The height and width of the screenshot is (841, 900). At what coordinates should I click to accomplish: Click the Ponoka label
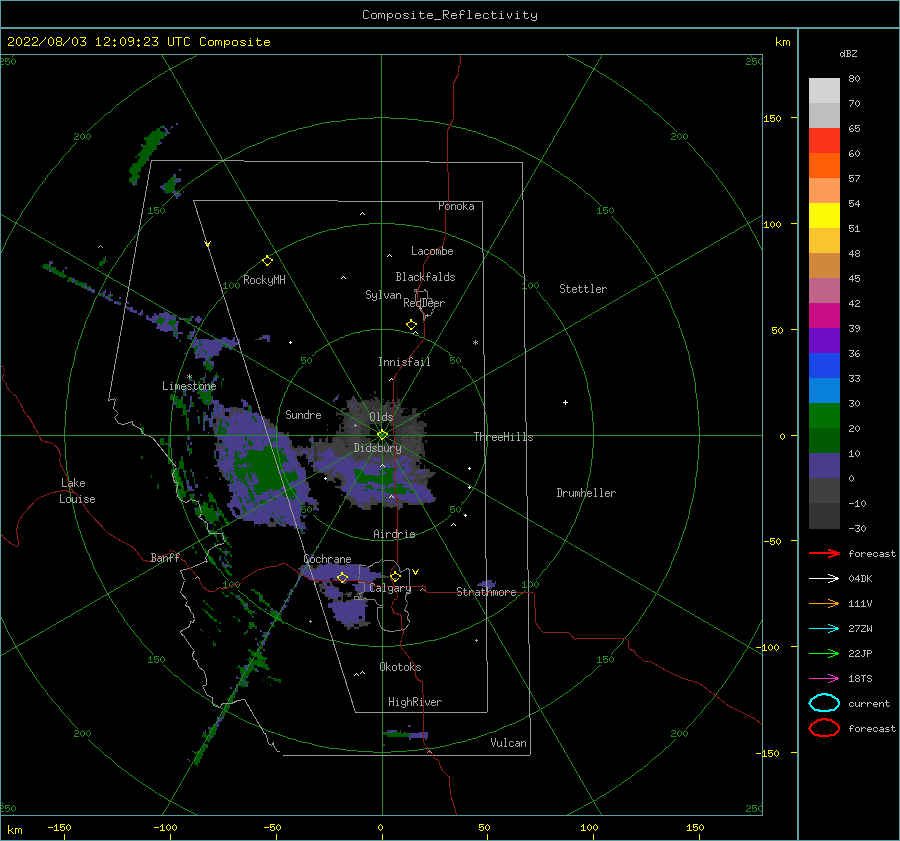click(456, 207)
